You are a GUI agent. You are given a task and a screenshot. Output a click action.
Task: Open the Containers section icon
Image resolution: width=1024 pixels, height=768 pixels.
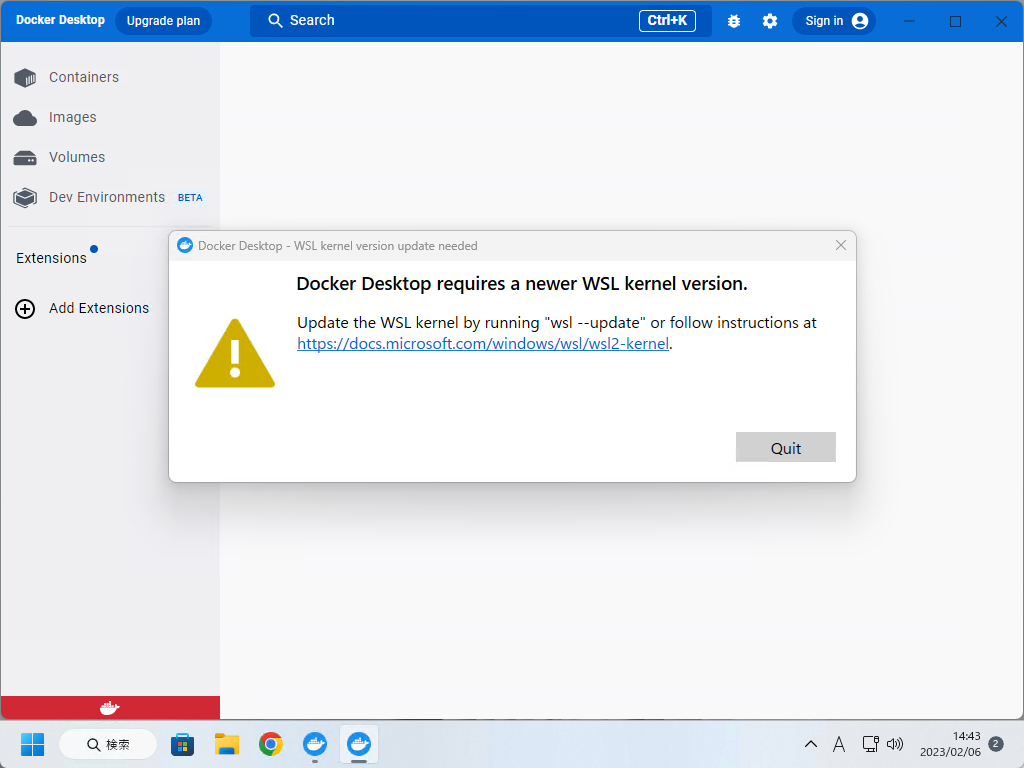(25, 78)
